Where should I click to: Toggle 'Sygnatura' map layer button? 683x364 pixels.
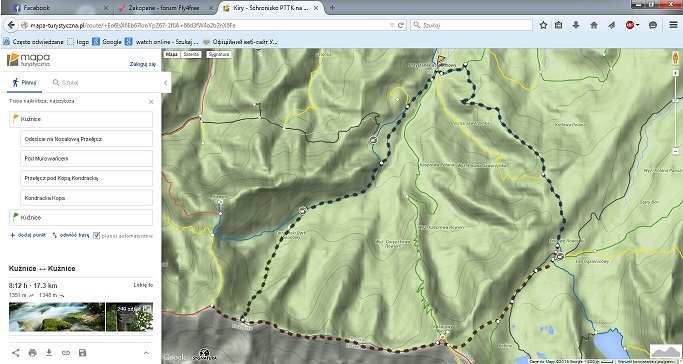[x=218, y=54]
